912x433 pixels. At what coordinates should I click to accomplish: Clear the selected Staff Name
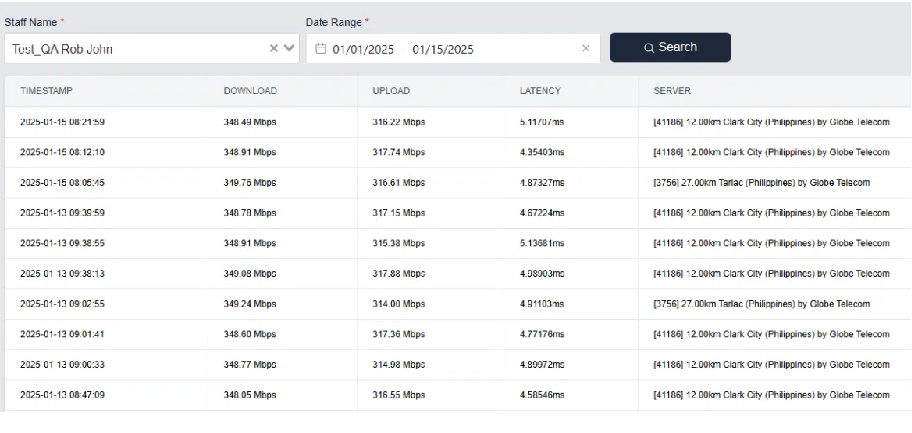point(273,48)
